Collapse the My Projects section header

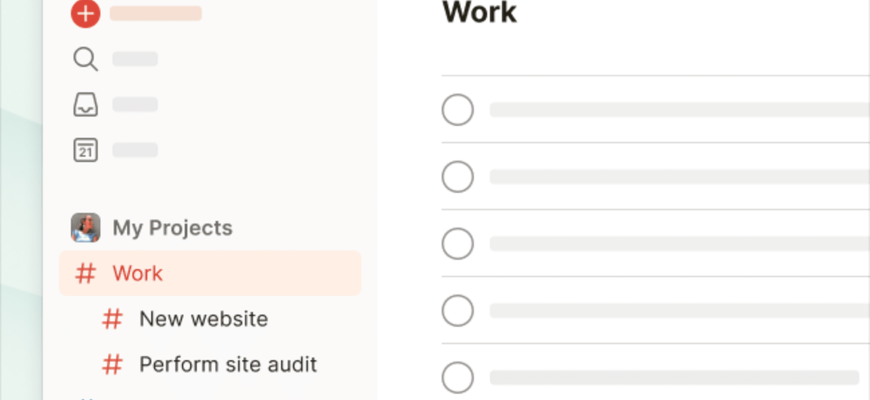(x=172, y=228)
